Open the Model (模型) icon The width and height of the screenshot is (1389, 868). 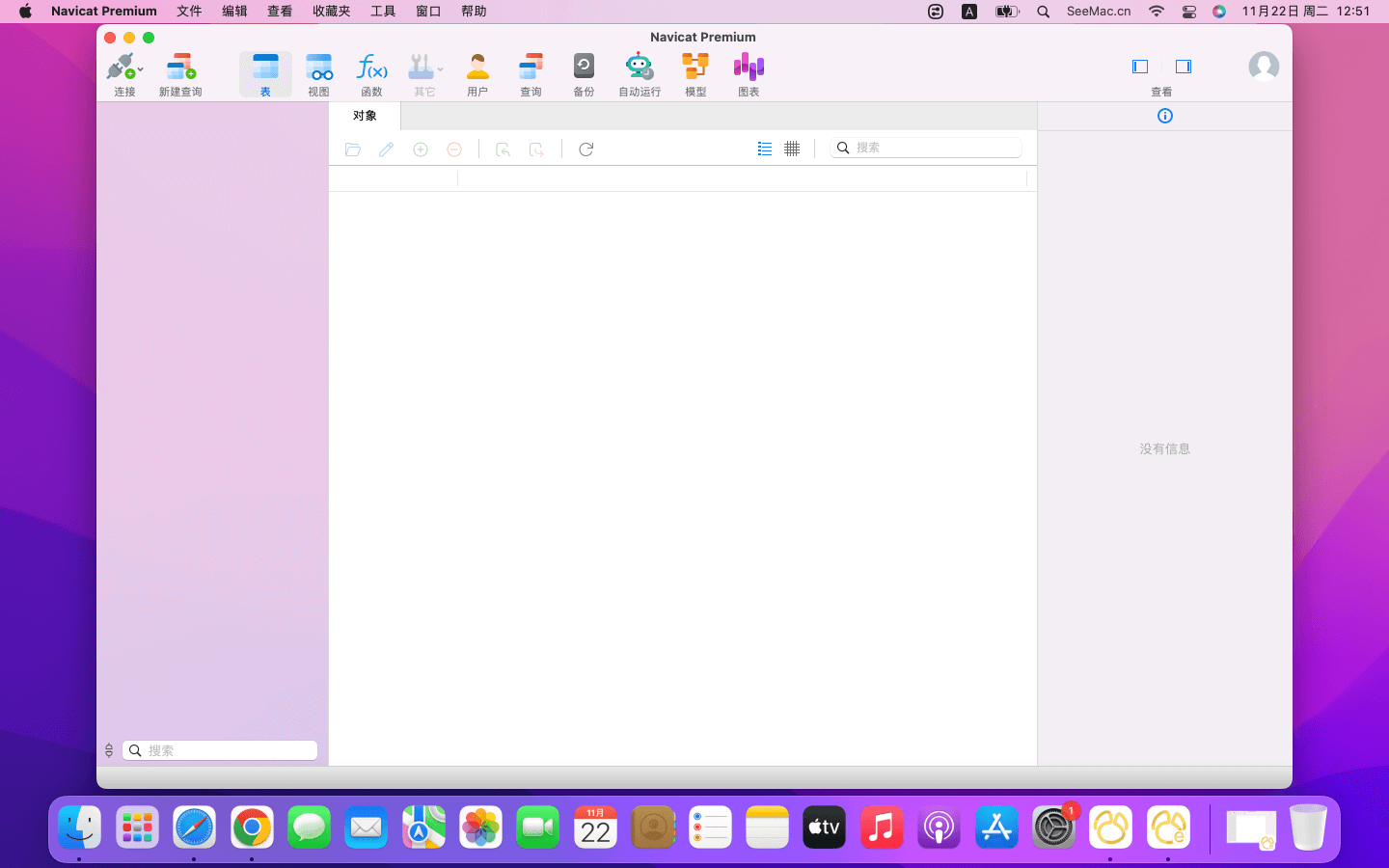[x=695, y=68]
